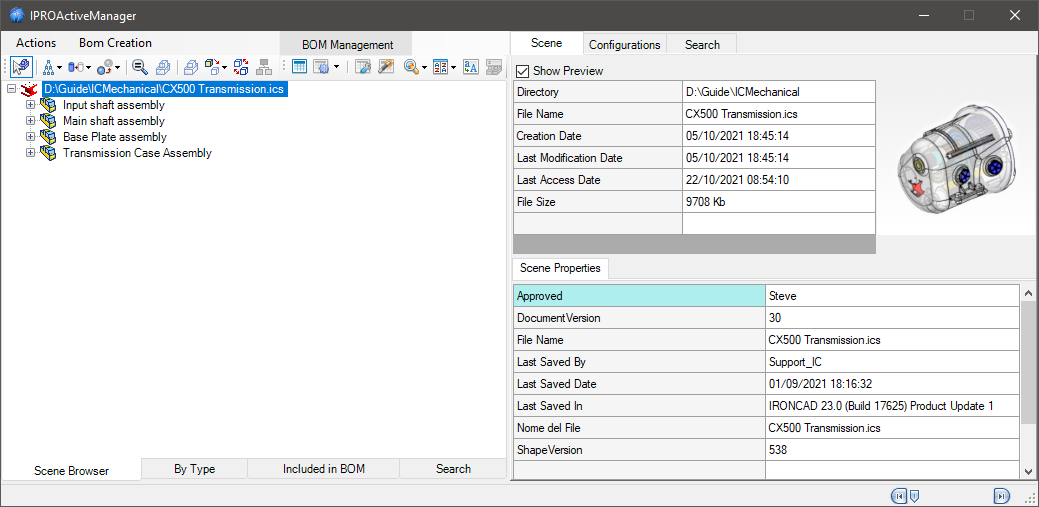Select the Approved property row label
This screenshot has height=507, width=1039.
click(x=639, y=296)
